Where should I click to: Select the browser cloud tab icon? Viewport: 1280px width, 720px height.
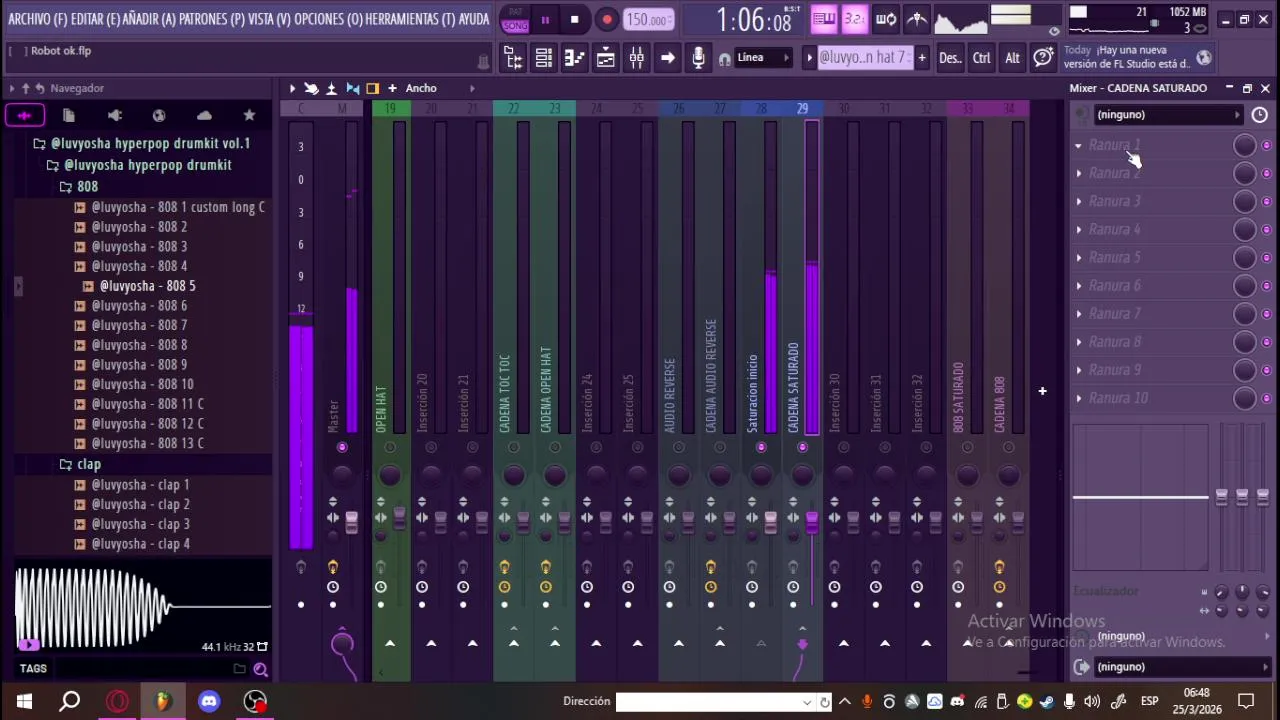pyautogui.click(x=204, y=116)
